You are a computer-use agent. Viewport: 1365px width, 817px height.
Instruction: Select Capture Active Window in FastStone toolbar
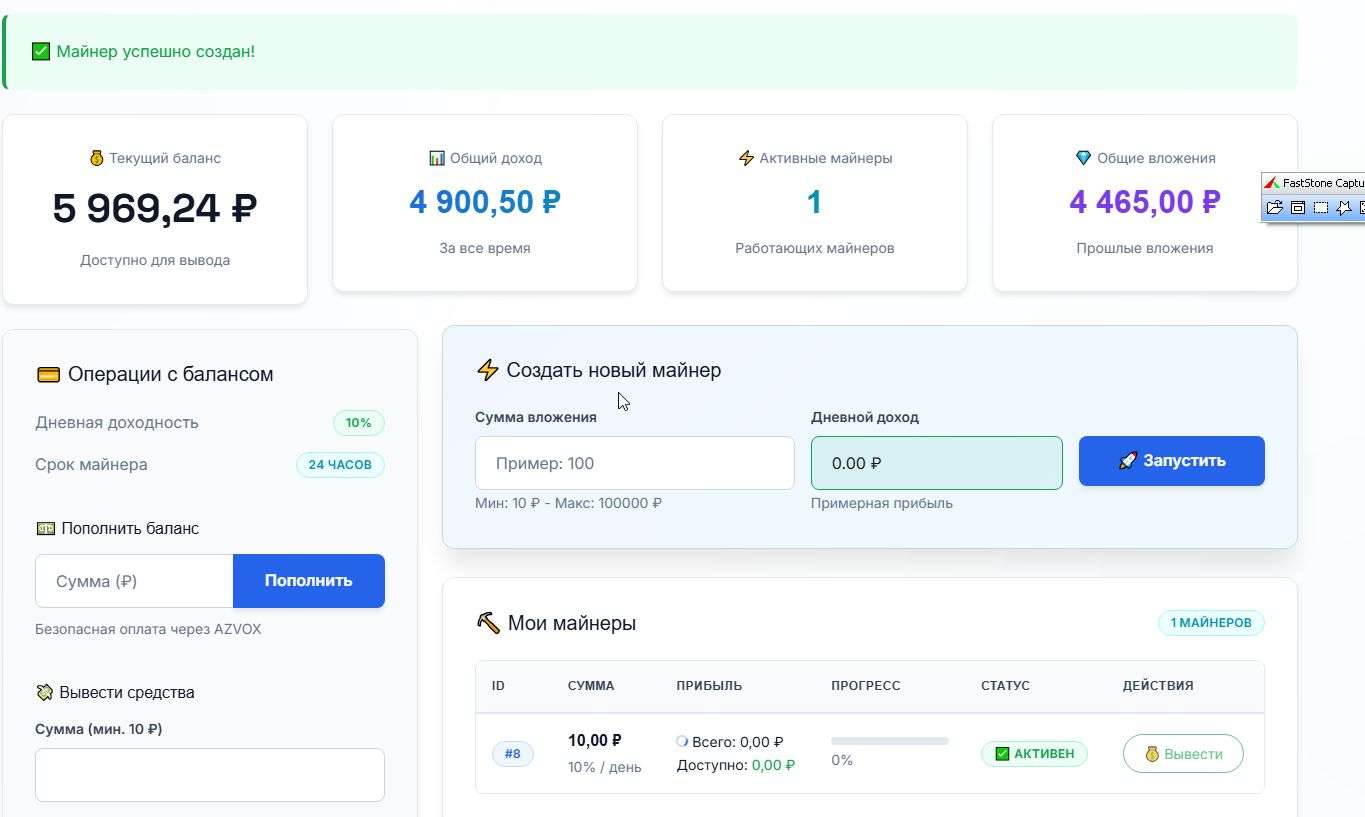[1298, 207]
